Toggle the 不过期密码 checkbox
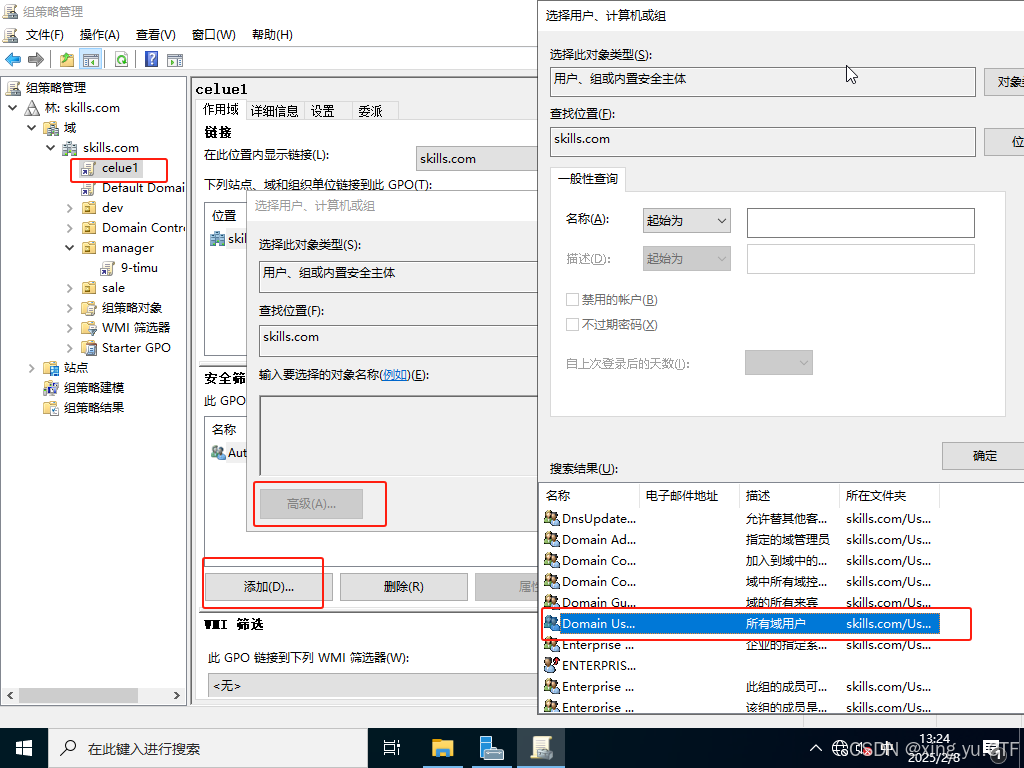This screenshot has height=768, width=1024. coord(573,325)
